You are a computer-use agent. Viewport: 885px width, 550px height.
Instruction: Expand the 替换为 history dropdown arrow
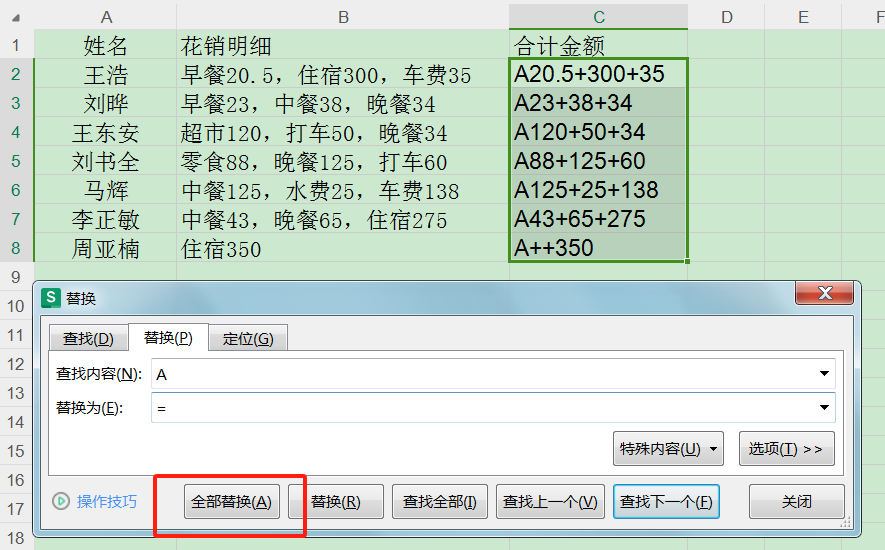coord(824,408)
